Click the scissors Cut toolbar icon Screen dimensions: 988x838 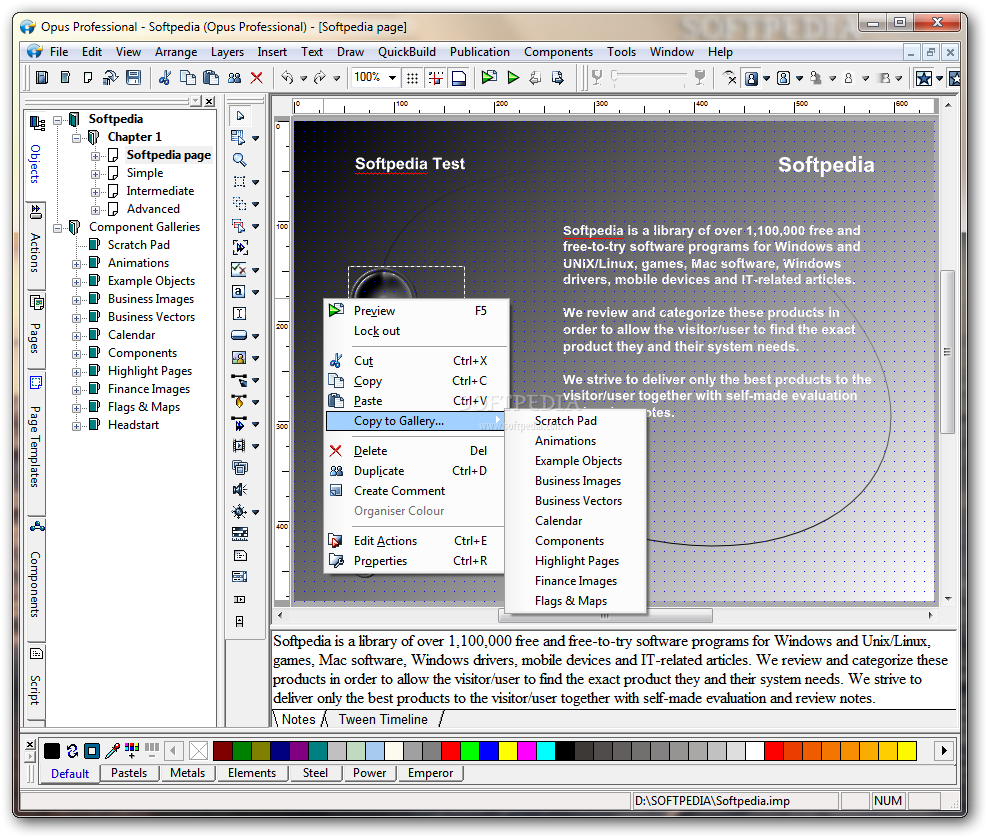(164, 77)
